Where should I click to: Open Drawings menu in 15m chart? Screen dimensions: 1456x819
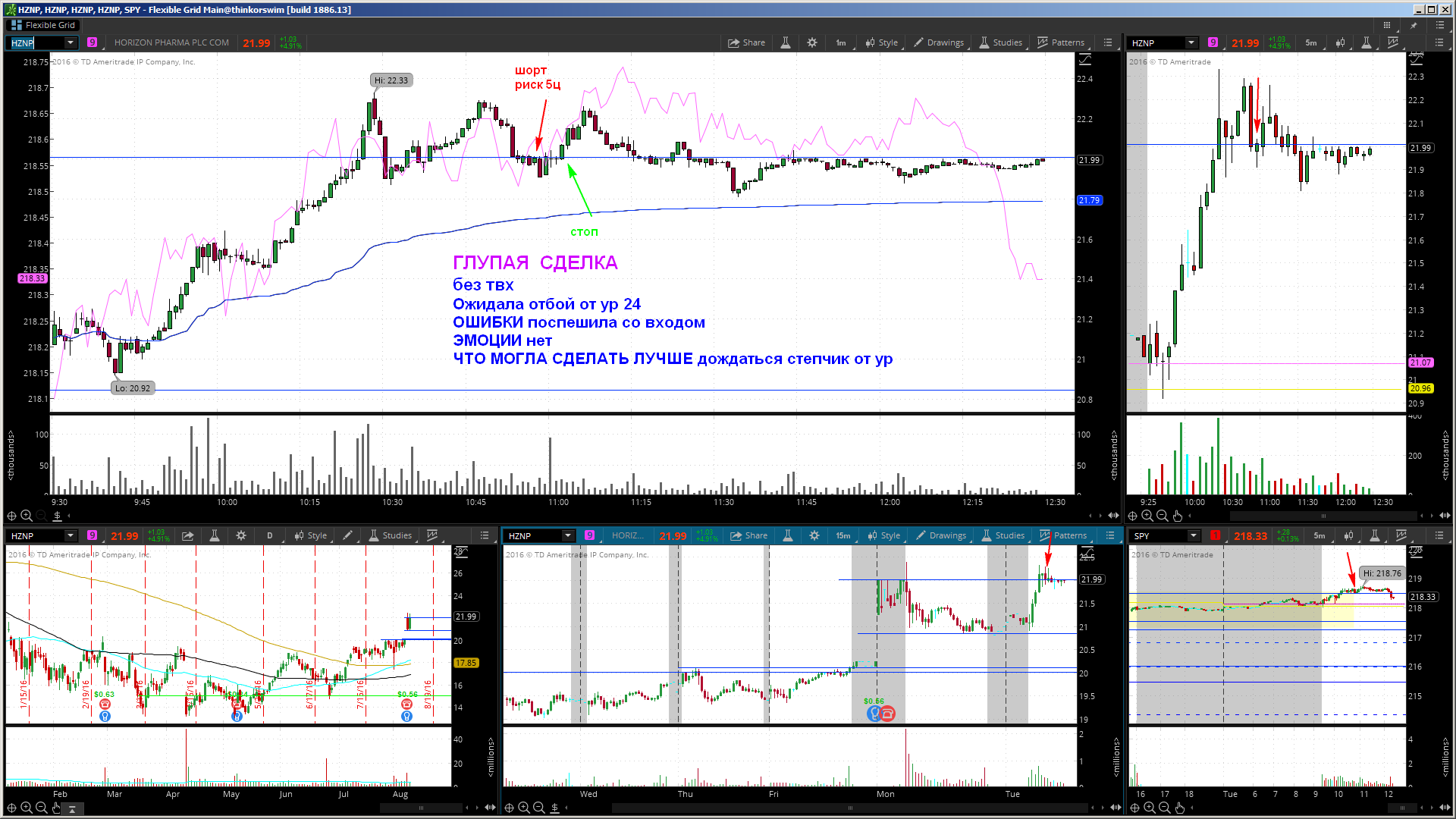[941, 535]
